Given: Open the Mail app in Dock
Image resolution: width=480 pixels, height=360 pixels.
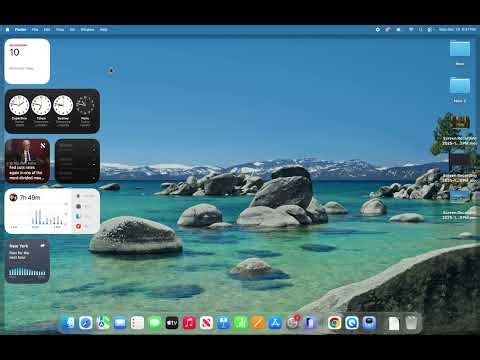Looking at the screenshot, I should pyautogui.click(x=120, y=323).
